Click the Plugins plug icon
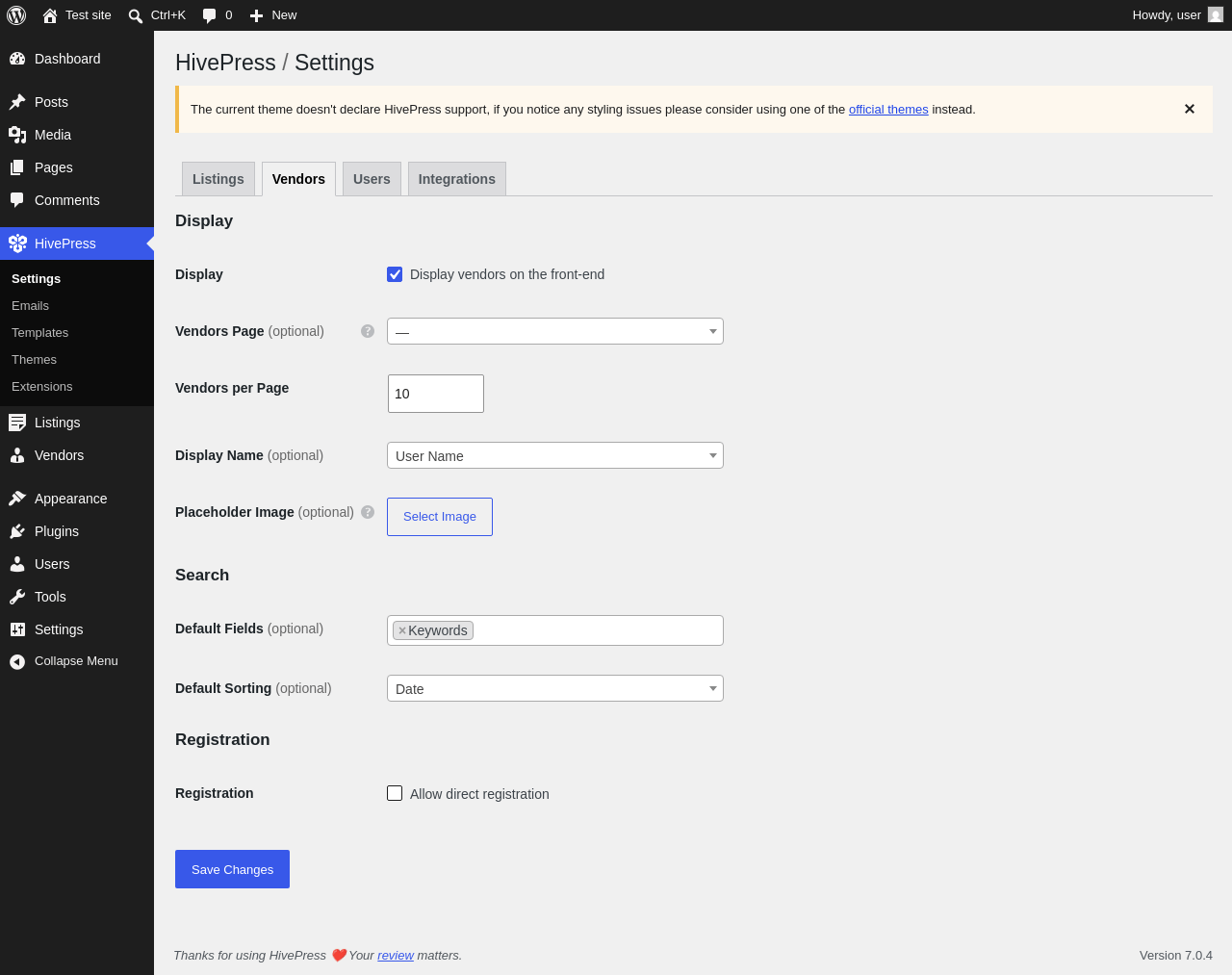This screenshot has height=975, width=1232. [17, 531]
